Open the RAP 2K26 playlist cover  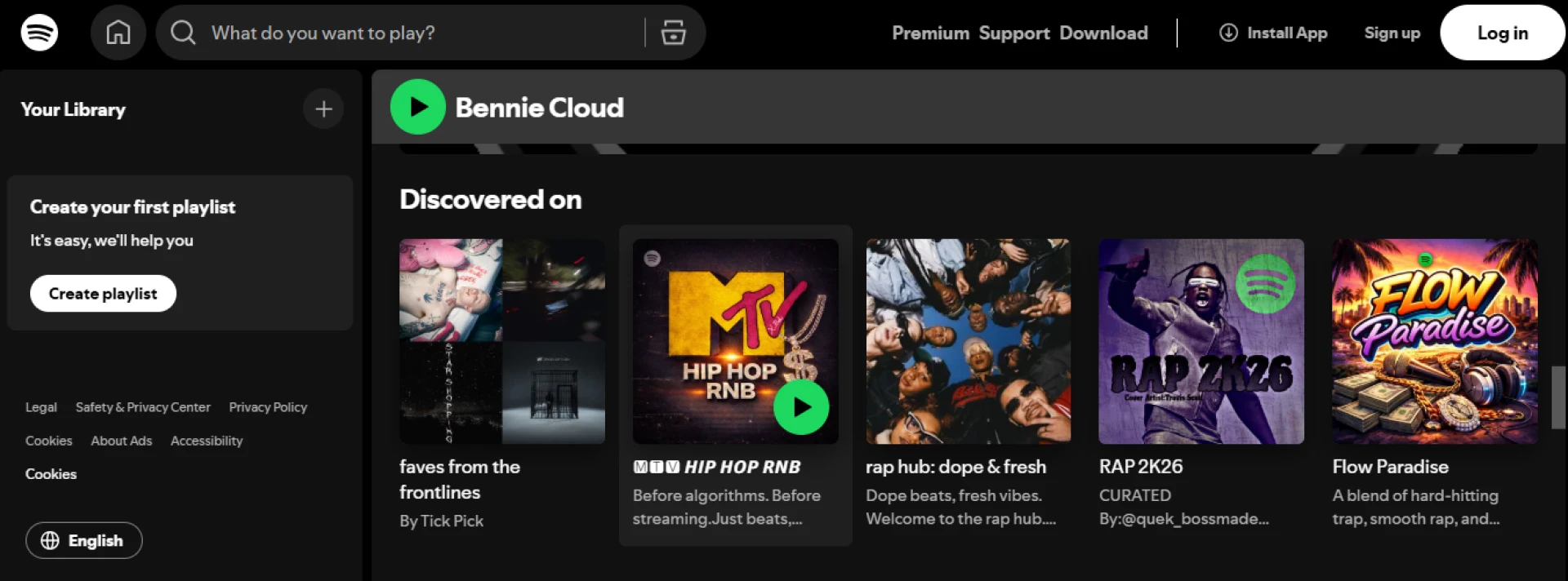tap(1200, 341)
